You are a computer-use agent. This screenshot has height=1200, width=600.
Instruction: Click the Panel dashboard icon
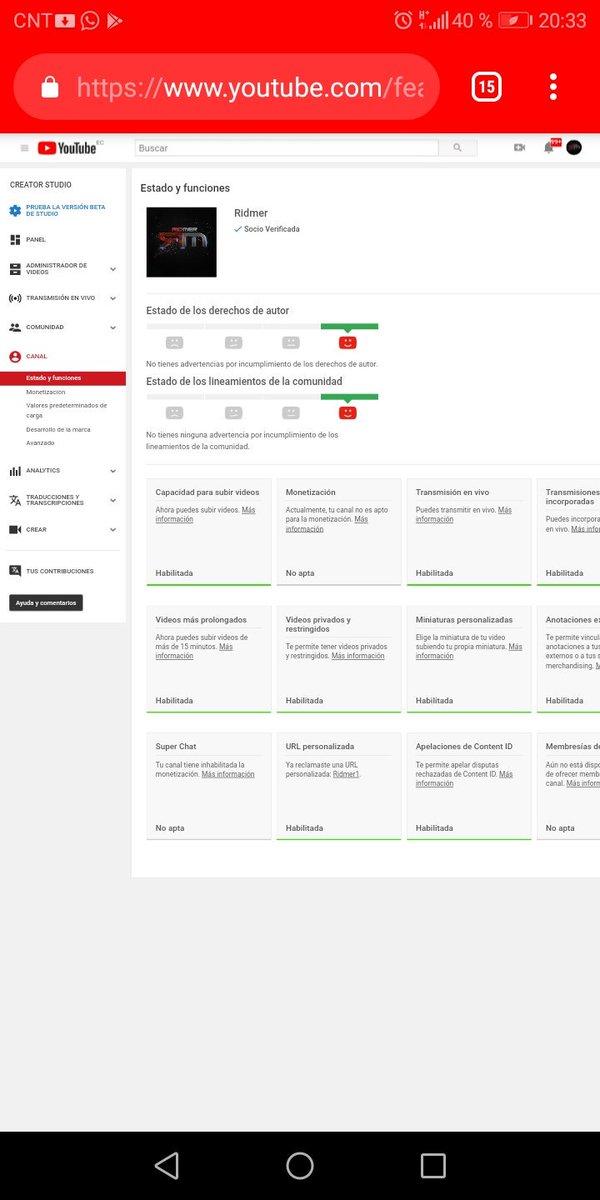click(15, 240)
